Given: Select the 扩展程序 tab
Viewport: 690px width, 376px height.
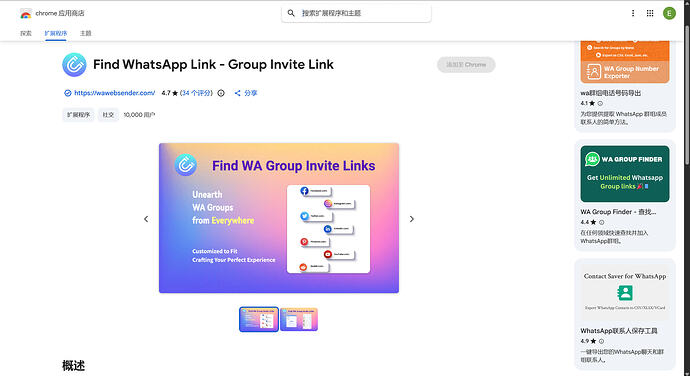Looking at the screenshot, I should coord(55,33).
